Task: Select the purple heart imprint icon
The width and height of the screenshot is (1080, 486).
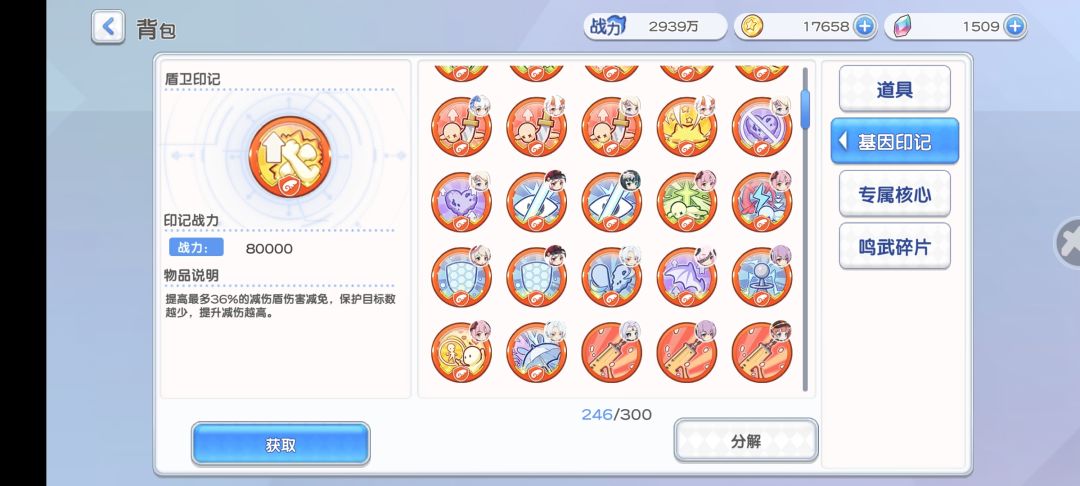Action: pos(461,202)
